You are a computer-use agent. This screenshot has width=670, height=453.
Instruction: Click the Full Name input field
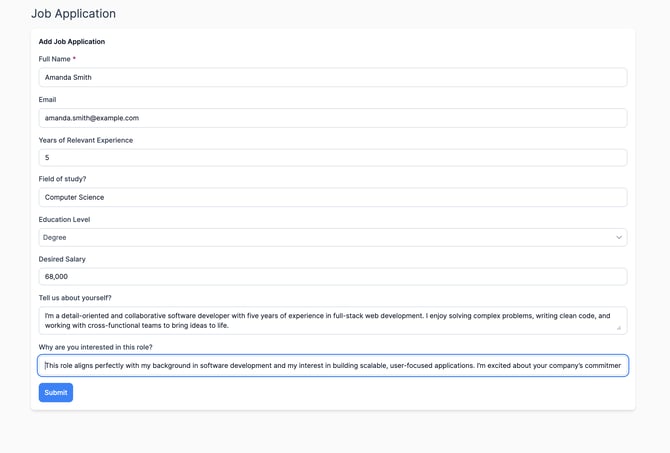332,77
